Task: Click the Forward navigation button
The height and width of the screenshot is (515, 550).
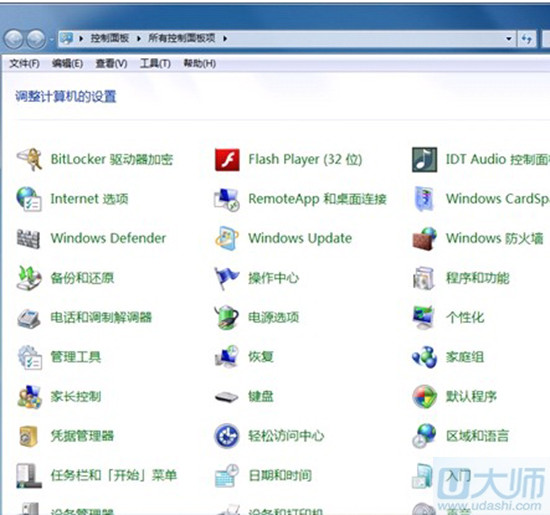Action: pyautogui.click(x=36, y=39)
